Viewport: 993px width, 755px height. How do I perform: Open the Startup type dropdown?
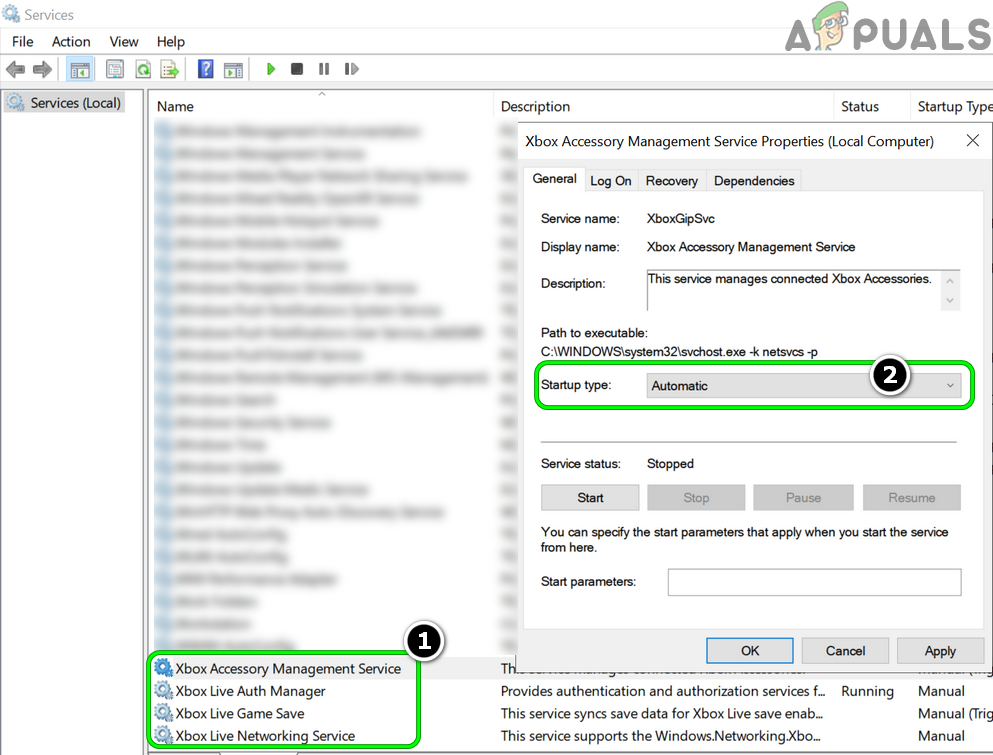coord(803,386)
